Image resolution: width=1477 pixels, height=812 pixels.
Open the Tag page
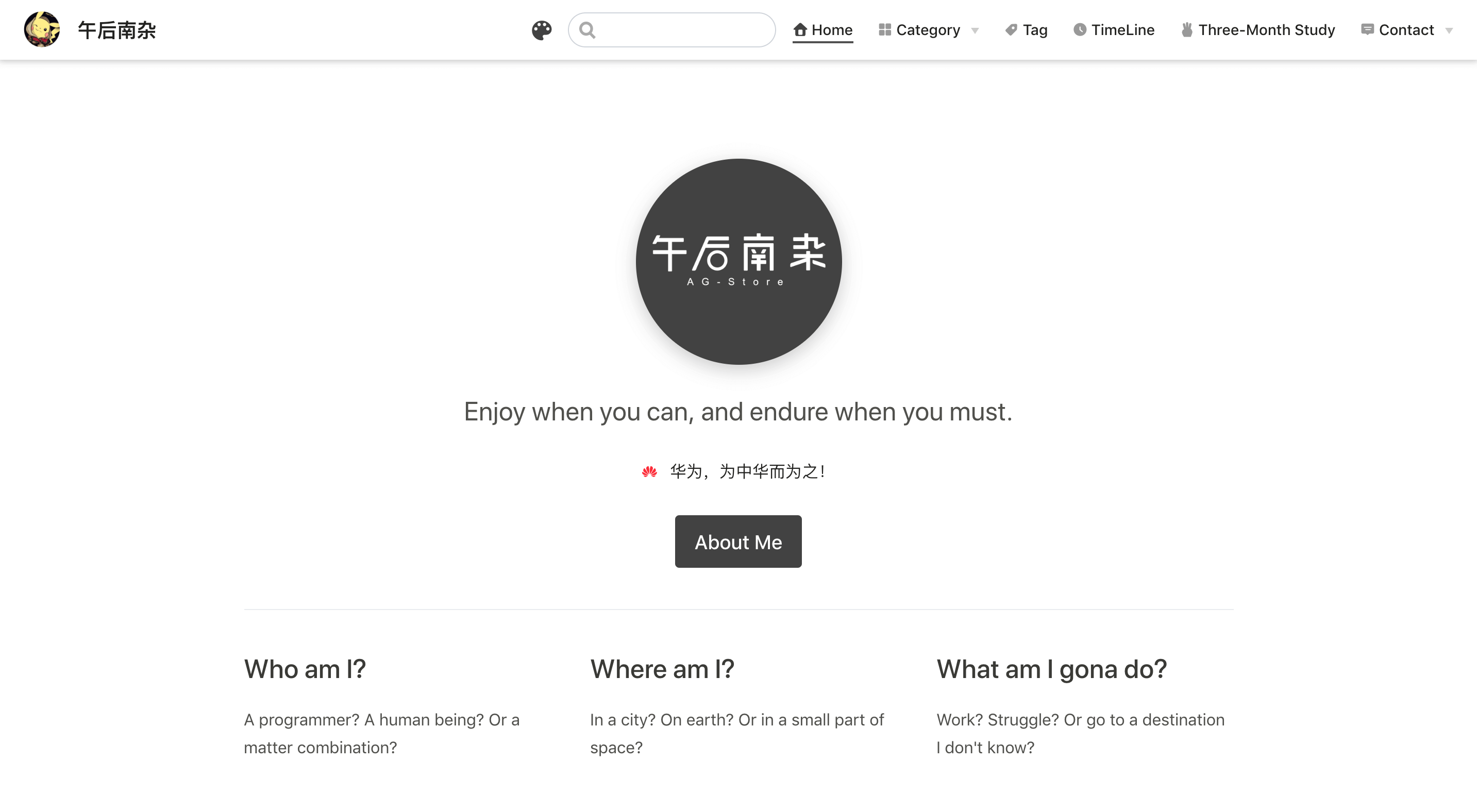pos(1035,30)
